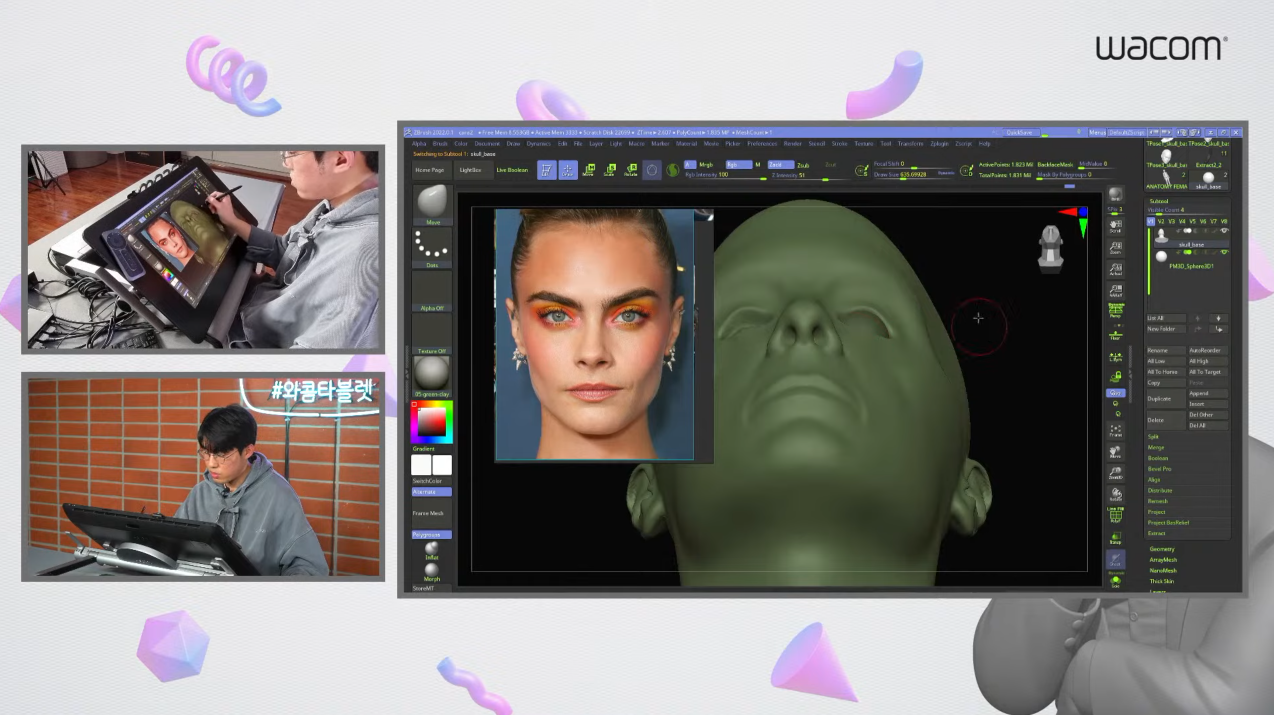Image resolution: width=1274 pixels, height=715 pixels.
Task: Open the green-clay material selector
Action: (432, 376)
